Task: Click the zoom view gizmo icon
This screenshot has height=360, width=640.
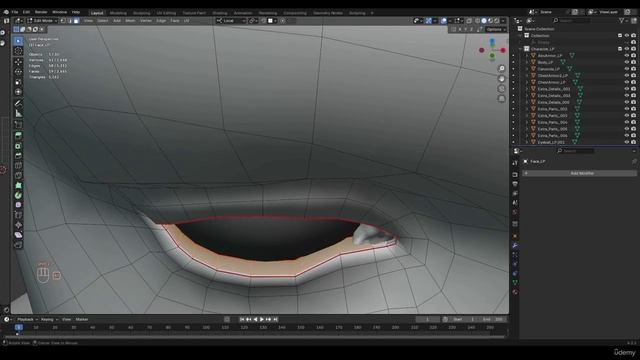Action: 502,69
